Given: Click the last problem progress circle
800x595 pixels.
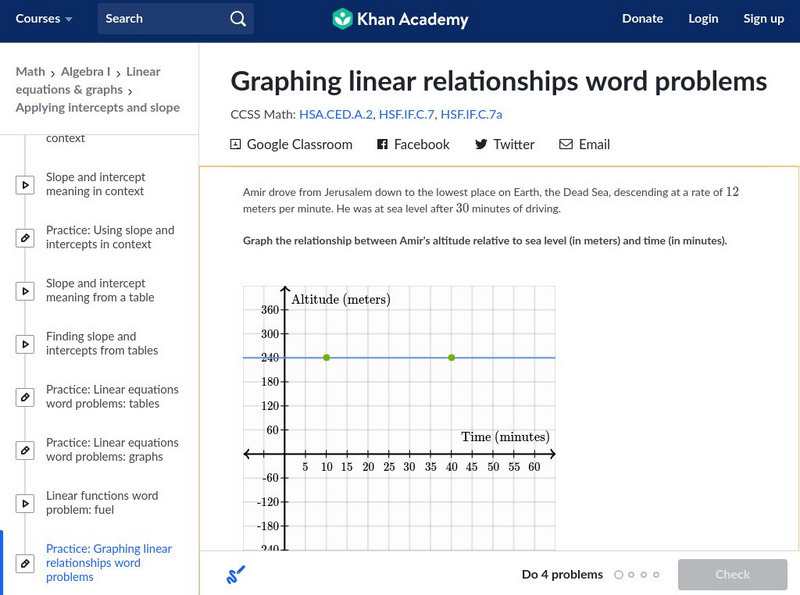Looking at the screenshot, I should pos(656,575).
